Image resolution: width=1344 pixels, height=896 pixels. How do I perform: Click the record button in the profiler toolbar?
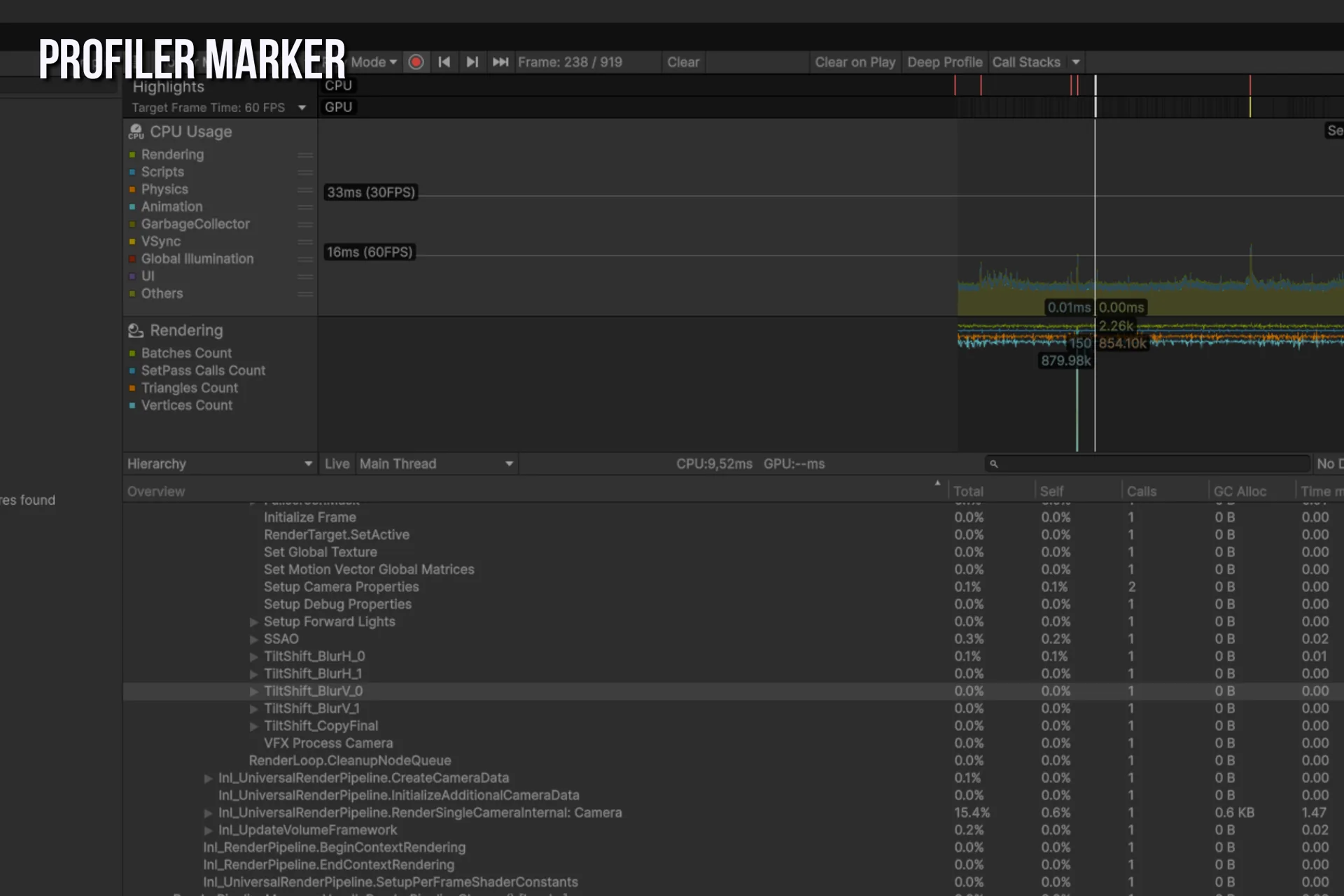click(x=416, y=62)
